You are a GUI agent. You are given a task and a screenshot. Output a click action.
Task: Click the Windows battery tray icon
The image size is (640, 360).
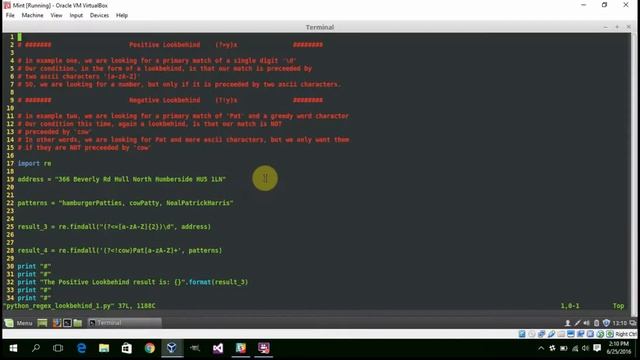click(x=564, y=348)
